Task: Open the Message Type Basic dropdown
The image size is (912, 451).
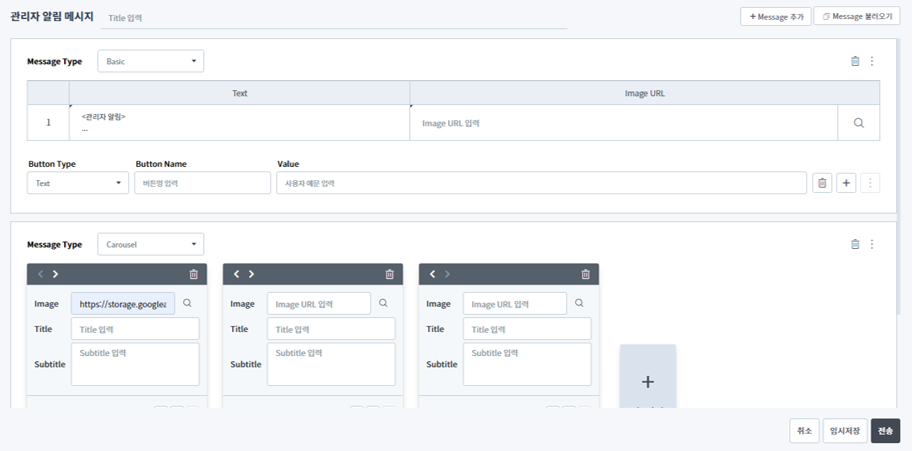Action: click(x=150, y=61)
